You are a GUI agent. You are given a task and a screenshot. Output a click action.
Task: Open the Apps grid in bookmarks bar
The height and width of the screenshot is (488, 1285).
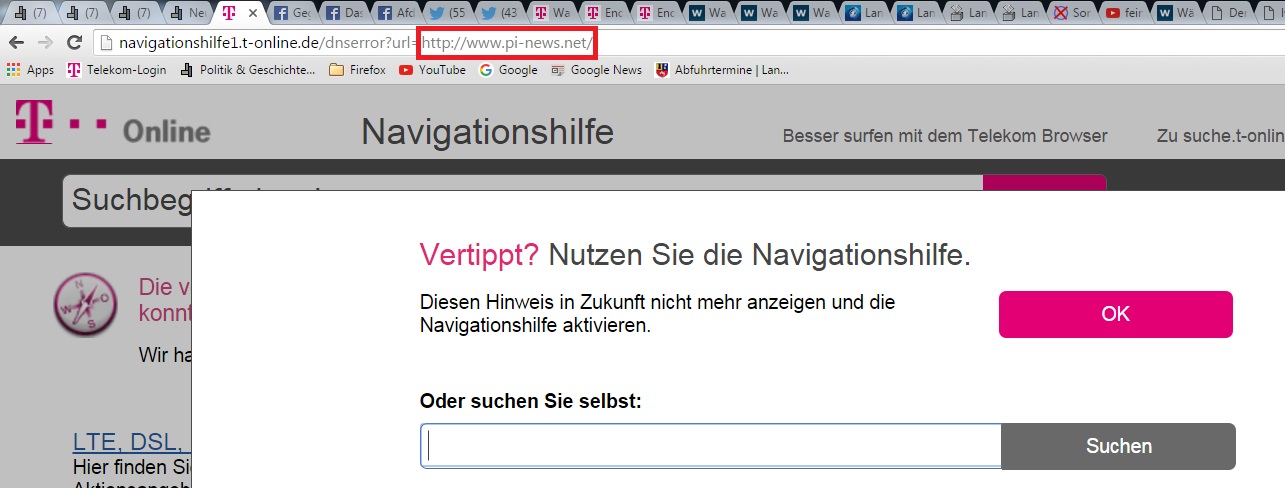[x=30, y=70]
